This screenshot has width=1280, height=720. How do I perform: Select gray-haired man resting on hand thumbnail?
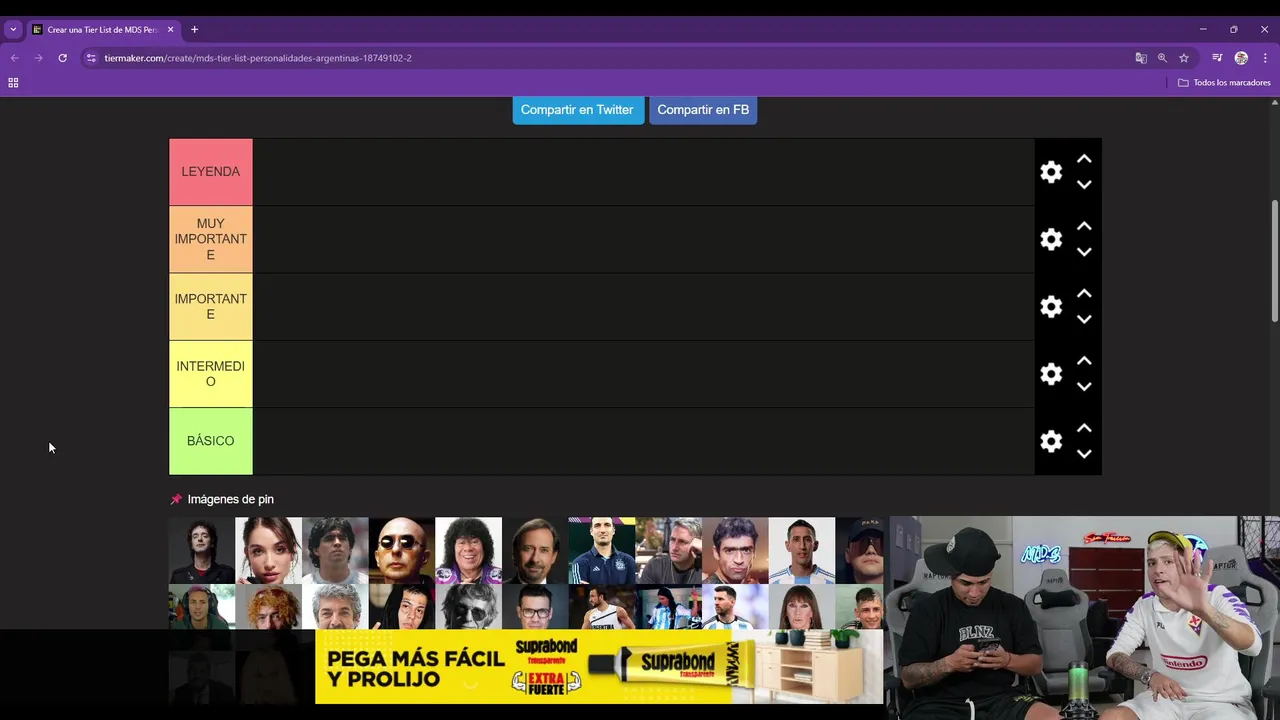point(668,550)
